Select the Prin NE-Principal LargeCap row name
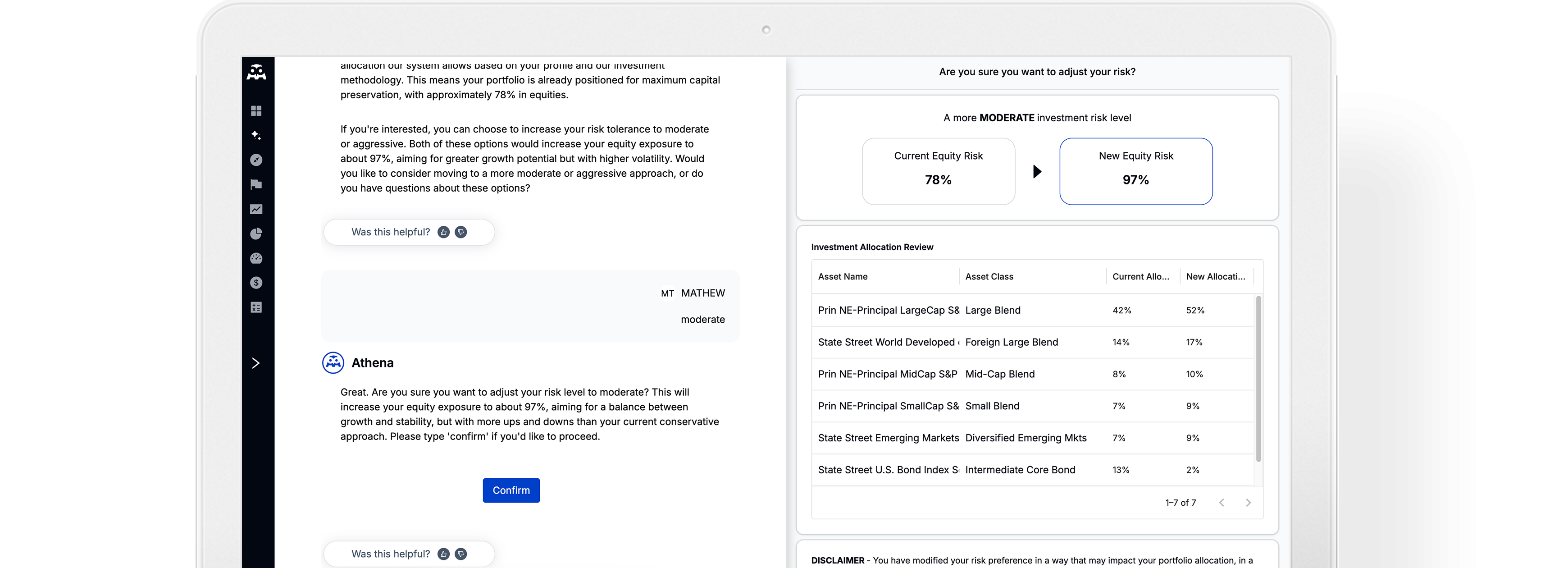Image resolution: width=1568 pixels, height=568 pixels. point(888,311)
